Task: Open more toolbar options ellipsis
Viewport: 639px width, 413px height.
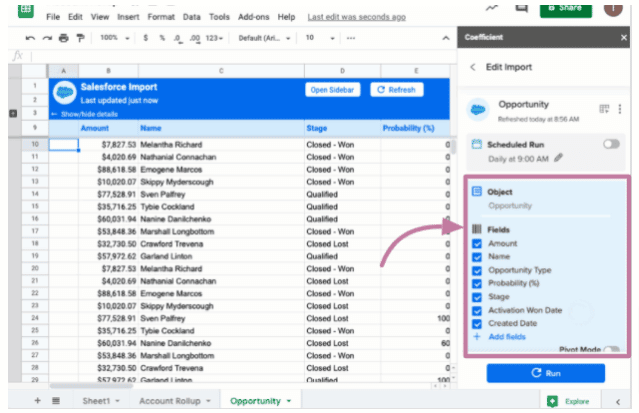Action: [x=351, y=38]
